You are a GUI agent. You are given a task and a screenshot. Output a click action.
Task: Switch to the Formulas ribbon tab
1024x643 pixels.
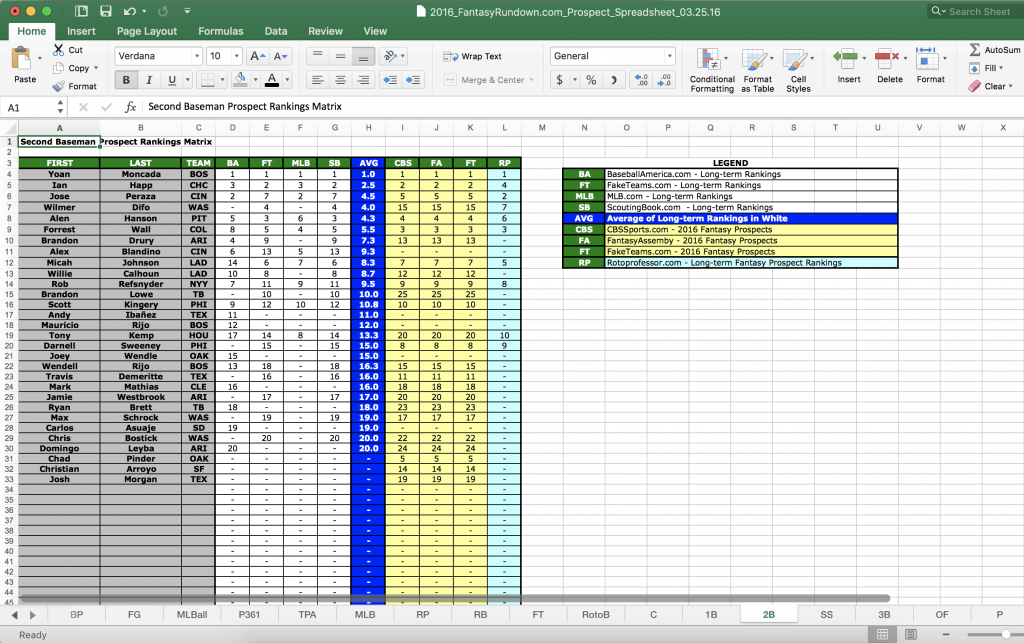[x=221, y=30]
